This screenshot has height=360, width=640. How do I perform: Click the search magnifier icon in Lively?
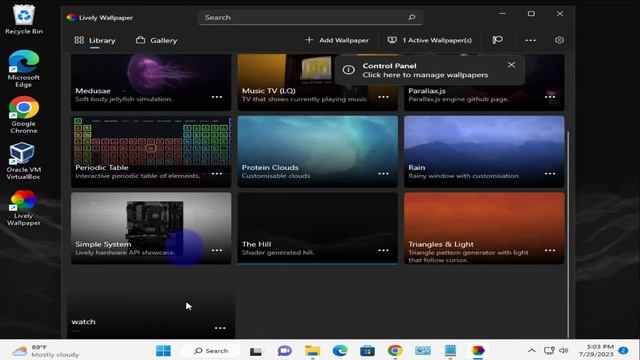click(411, 17)
